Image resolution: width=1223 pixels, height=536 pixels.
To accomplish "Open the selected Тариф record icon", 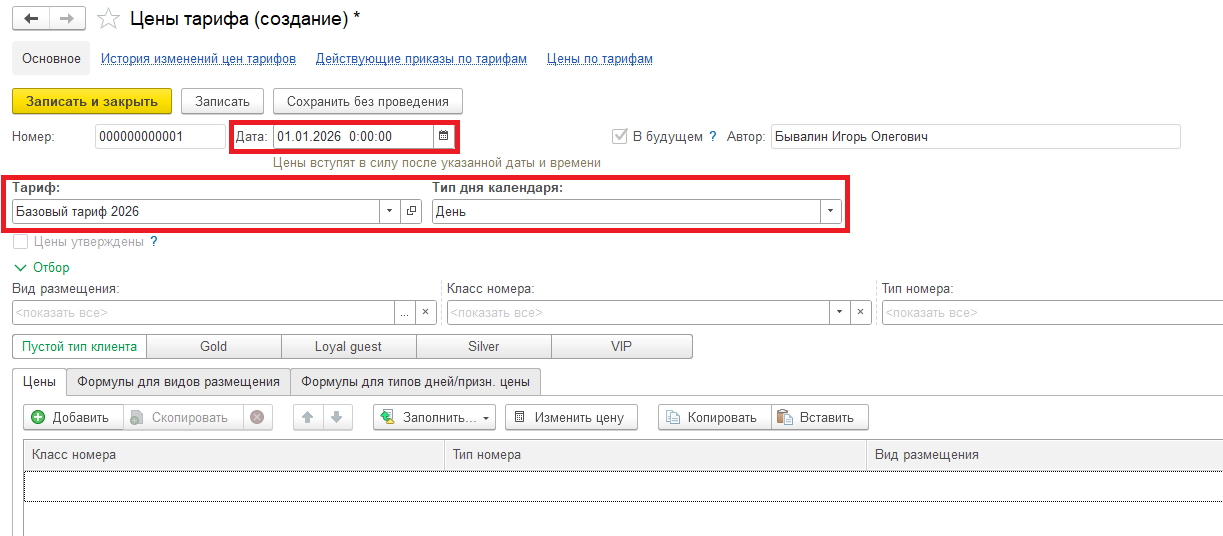I will [x=411, y=211].
